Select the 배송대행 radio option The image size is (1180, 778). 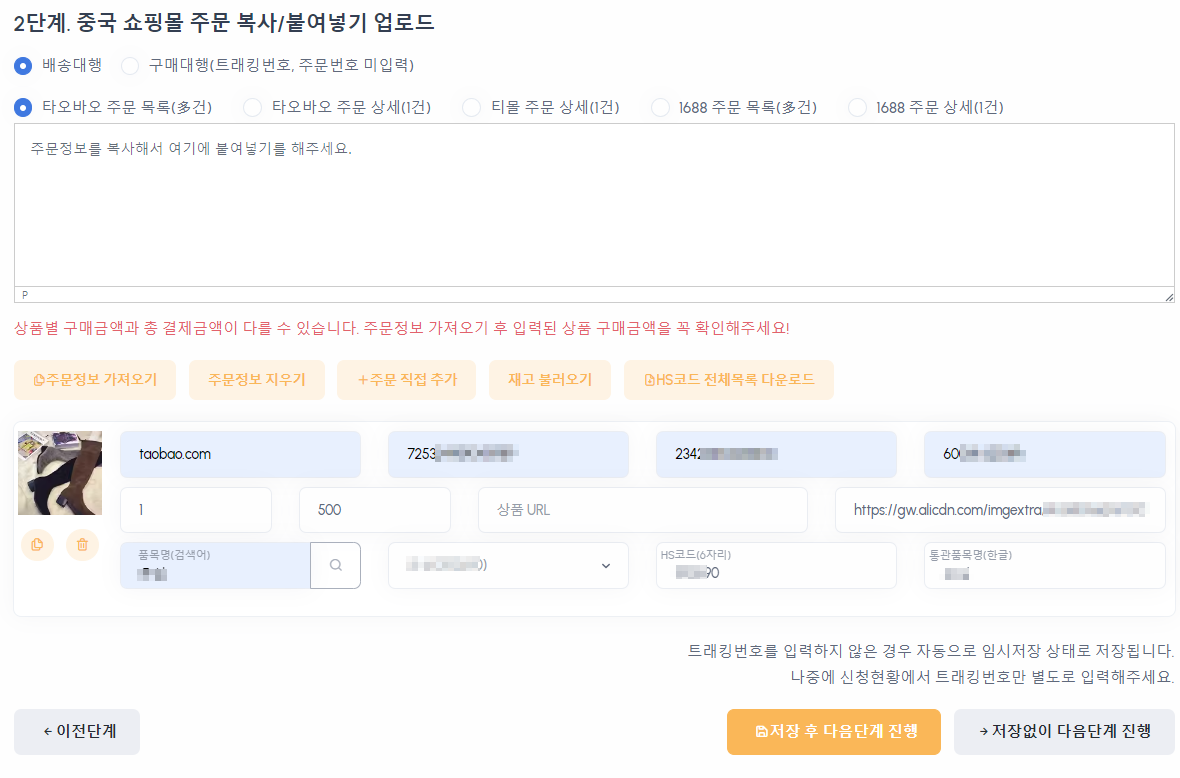22,66
